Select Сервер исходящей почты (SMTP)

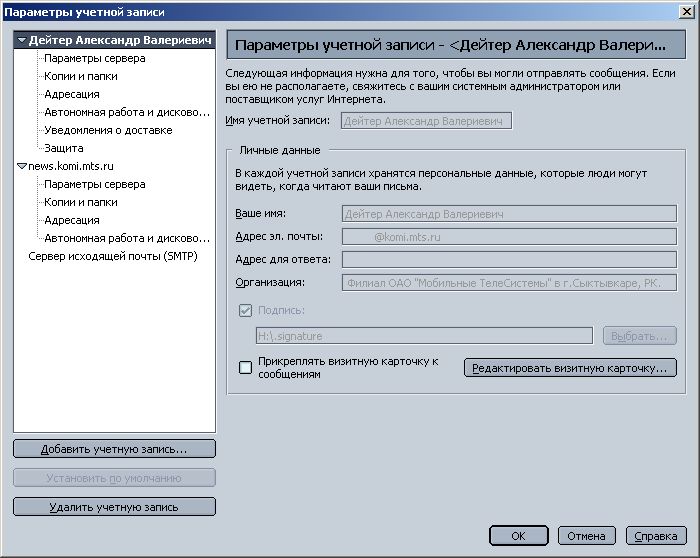click(112, 256)
